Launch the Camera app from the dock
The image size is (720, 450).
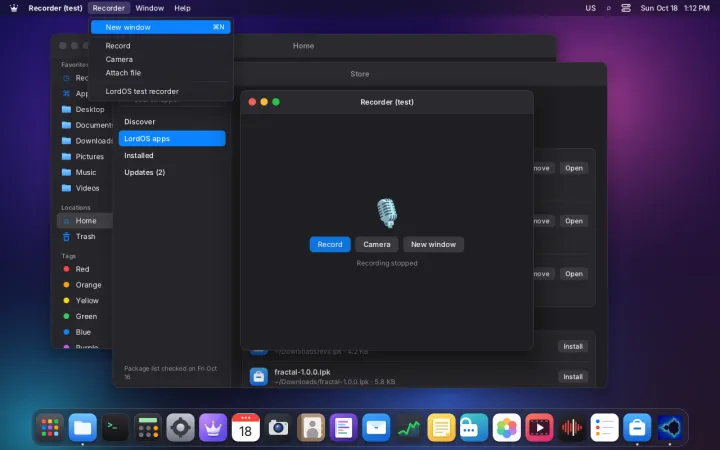point(278,428)
